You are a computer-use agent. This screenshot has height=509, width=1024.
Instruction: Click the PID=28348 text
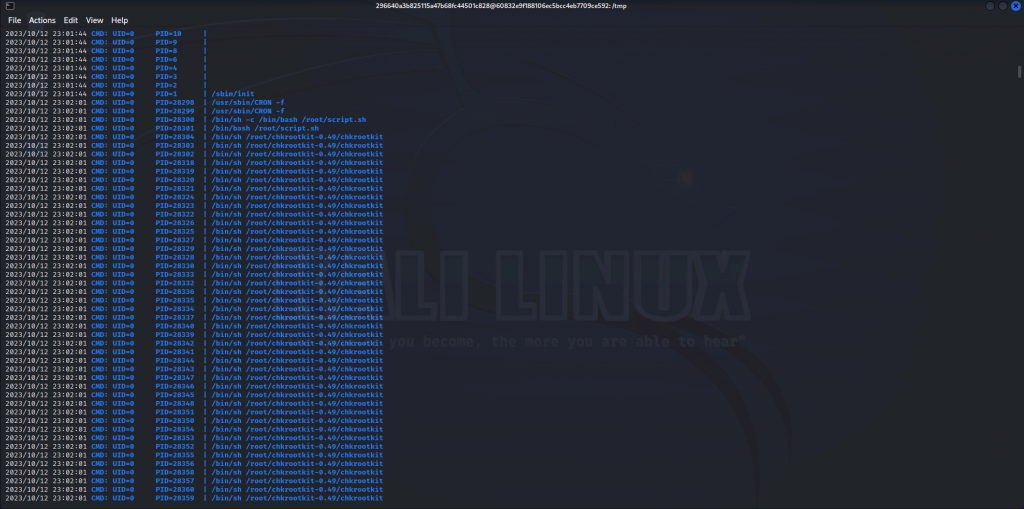(175, 403)
